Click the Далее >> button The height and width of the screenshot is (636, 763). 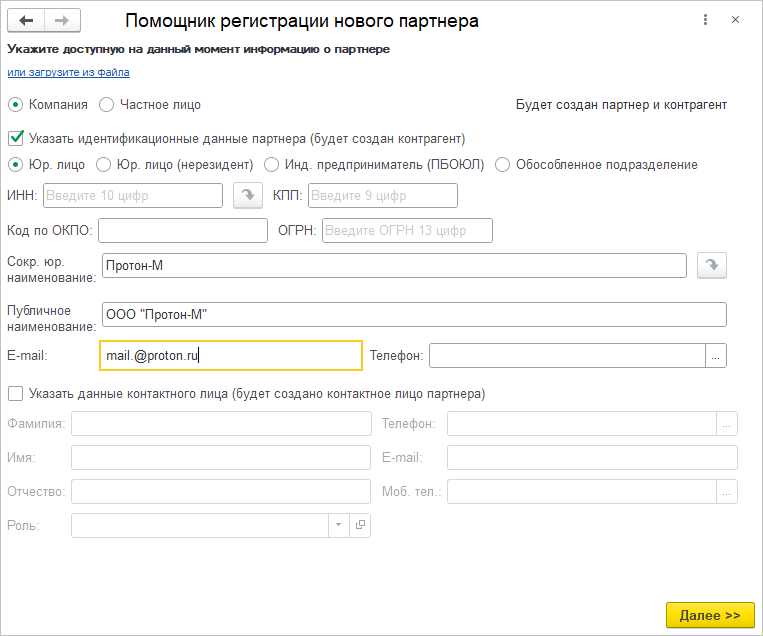(709, 615)
